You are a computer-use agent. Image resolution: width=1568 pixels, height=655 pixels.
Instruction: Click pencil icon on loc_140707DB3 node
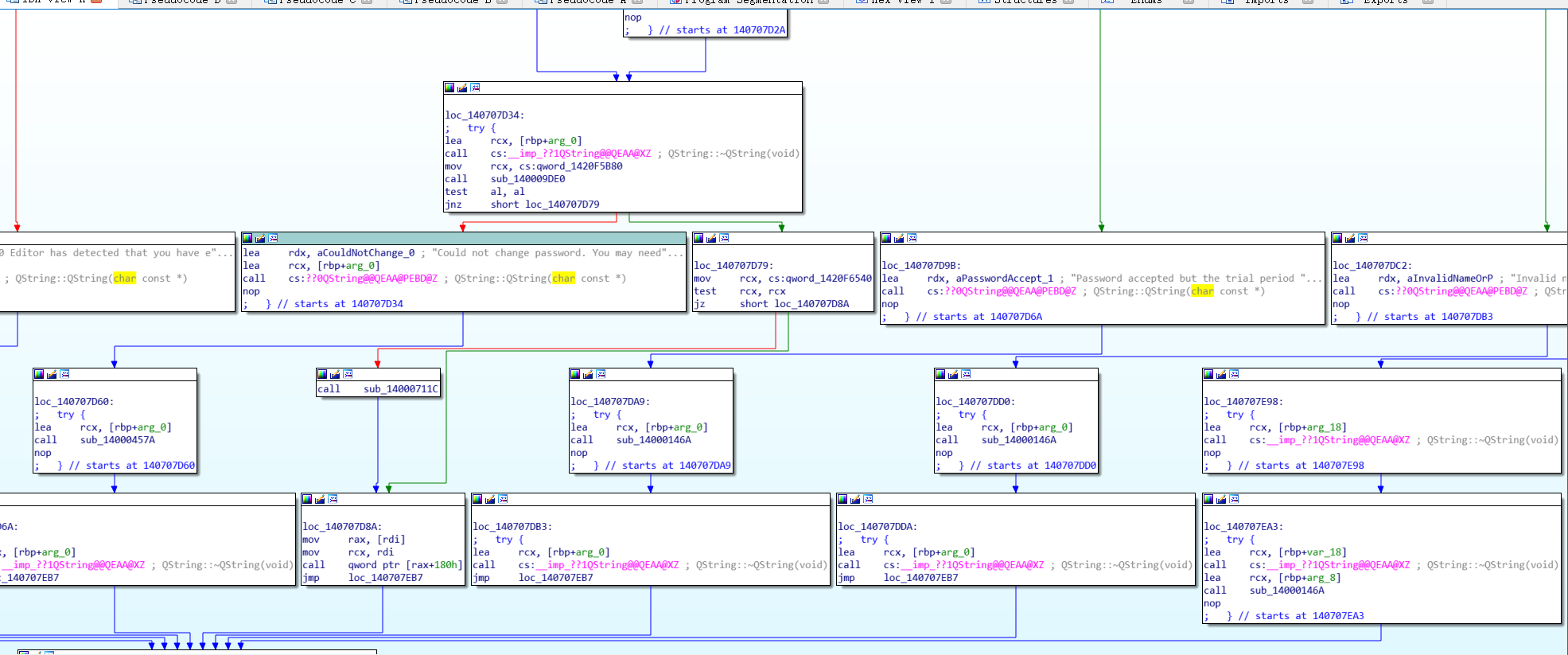coord(490,499)
